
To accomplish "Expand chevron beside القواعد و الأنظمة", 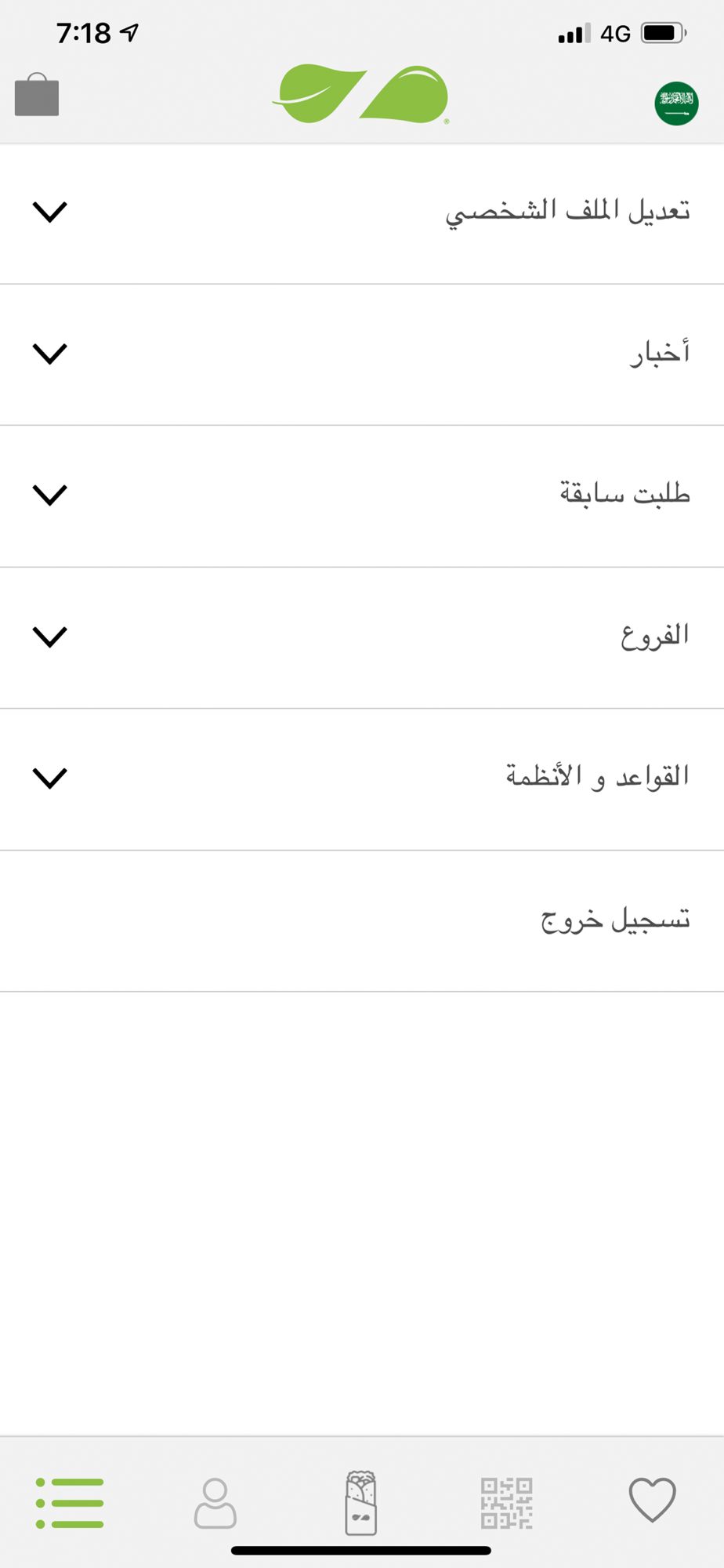I will (49, 778).
